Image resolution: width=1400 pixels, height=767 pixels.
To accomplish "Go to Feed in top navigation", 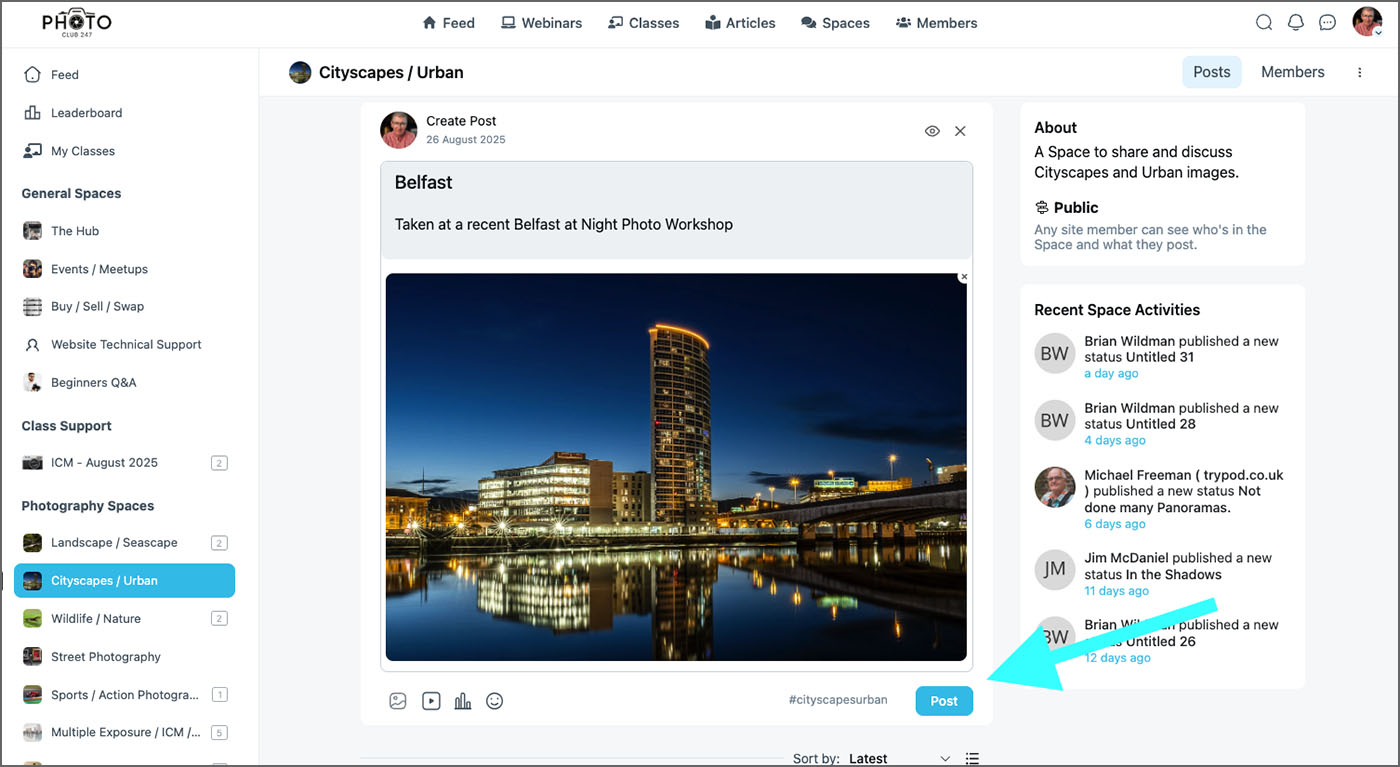I will tap(448, 22).
